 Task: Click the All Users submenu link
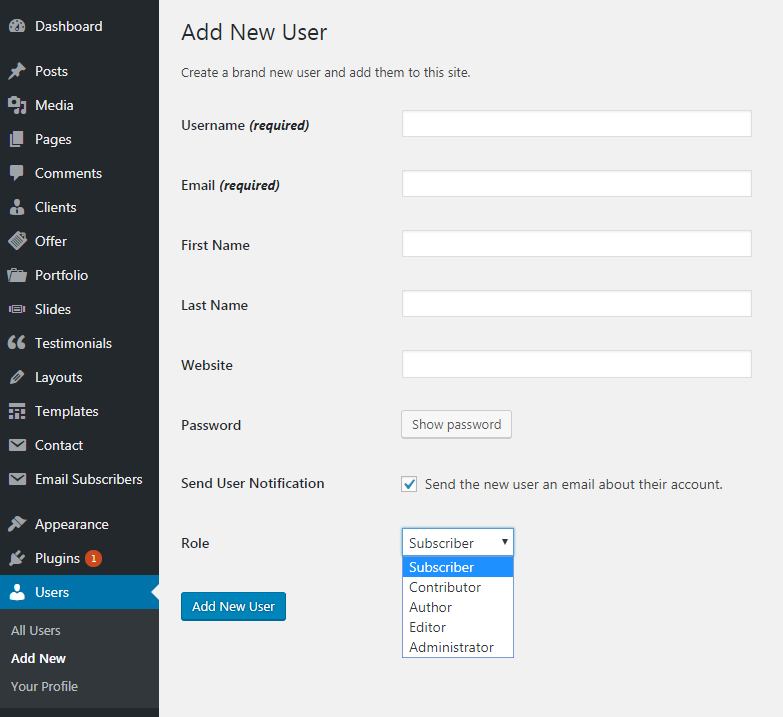coord(35,631)
